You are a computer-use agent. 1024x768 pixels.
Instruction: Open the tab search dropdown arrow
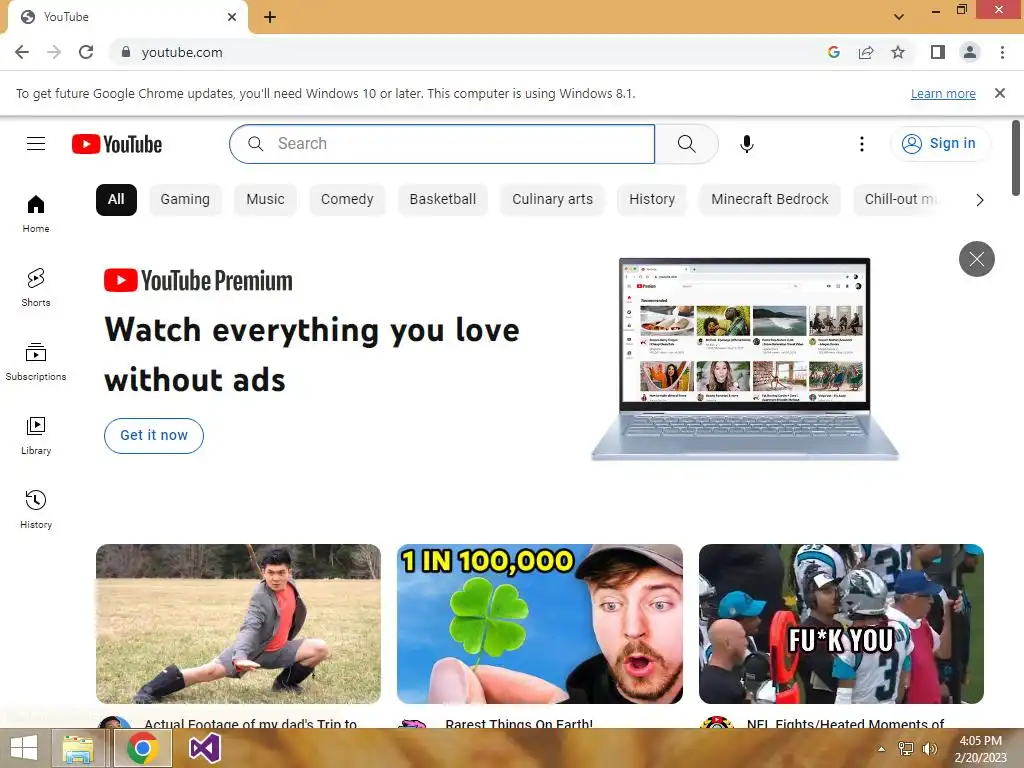(899, 17)
